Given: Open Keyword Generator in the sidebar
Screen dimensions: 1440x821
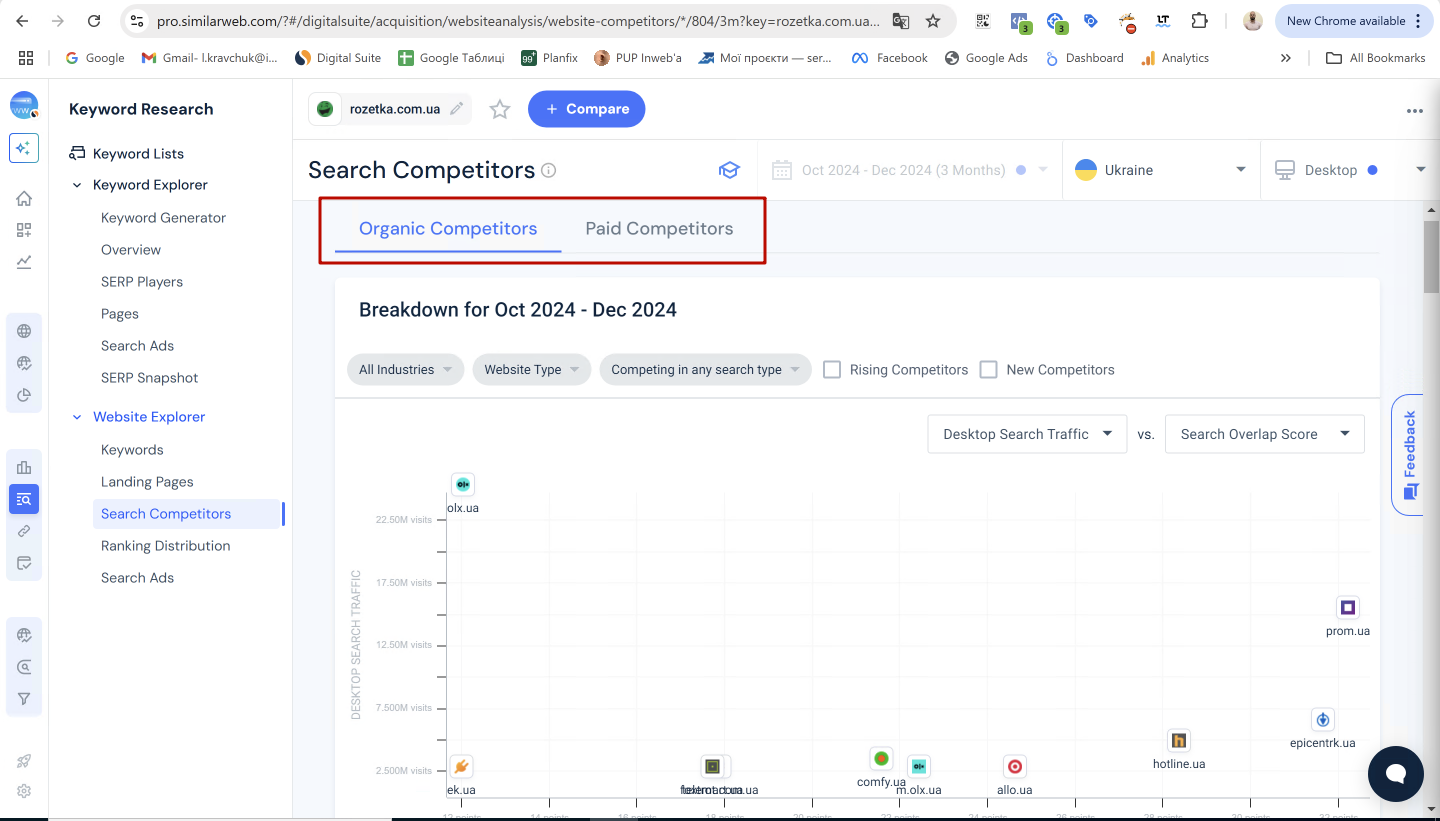Looking at the screenshot, I should pos(163,217).
